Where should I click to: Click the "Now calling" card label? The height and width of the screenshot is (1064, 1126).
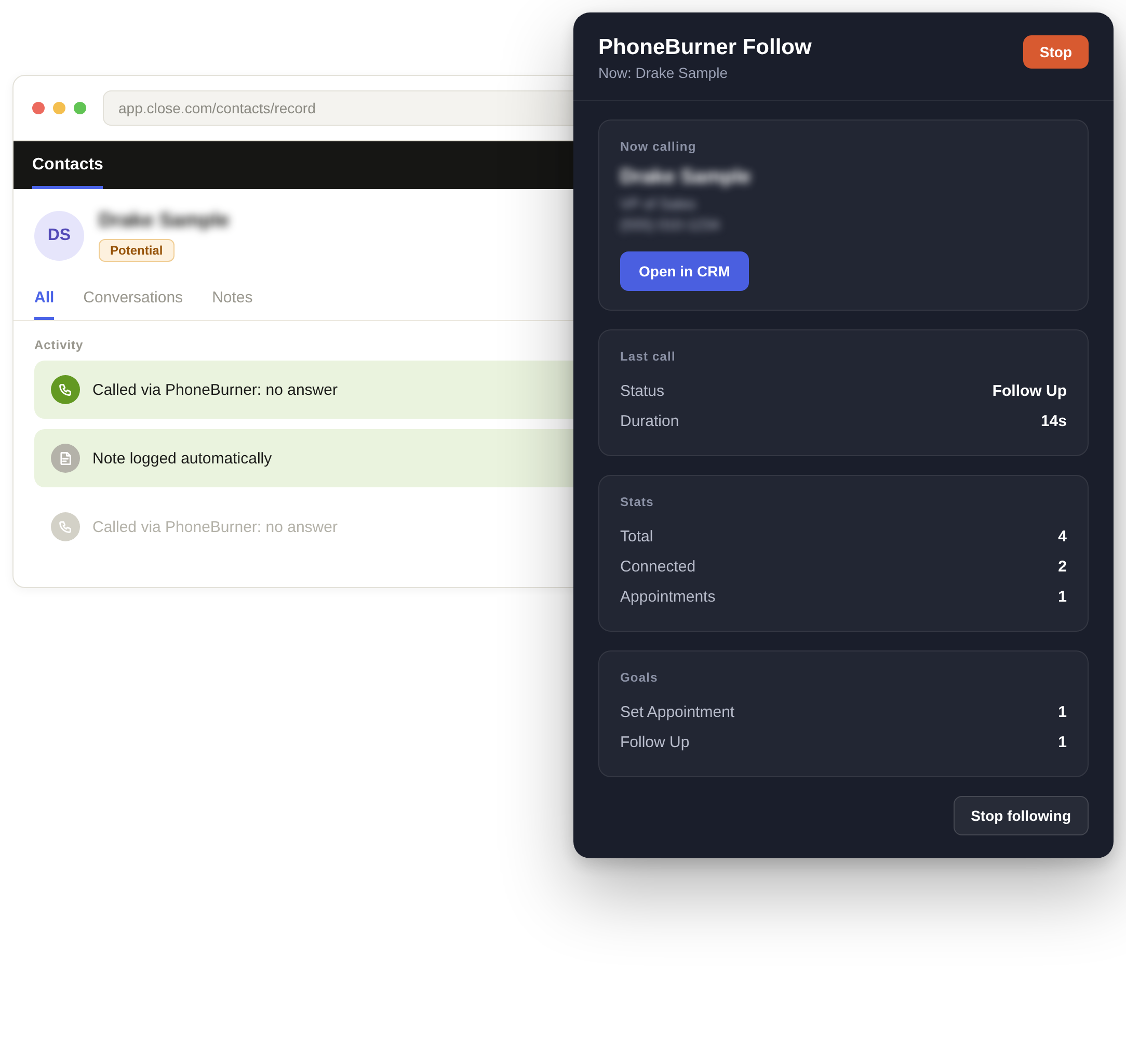pos(657,147)
